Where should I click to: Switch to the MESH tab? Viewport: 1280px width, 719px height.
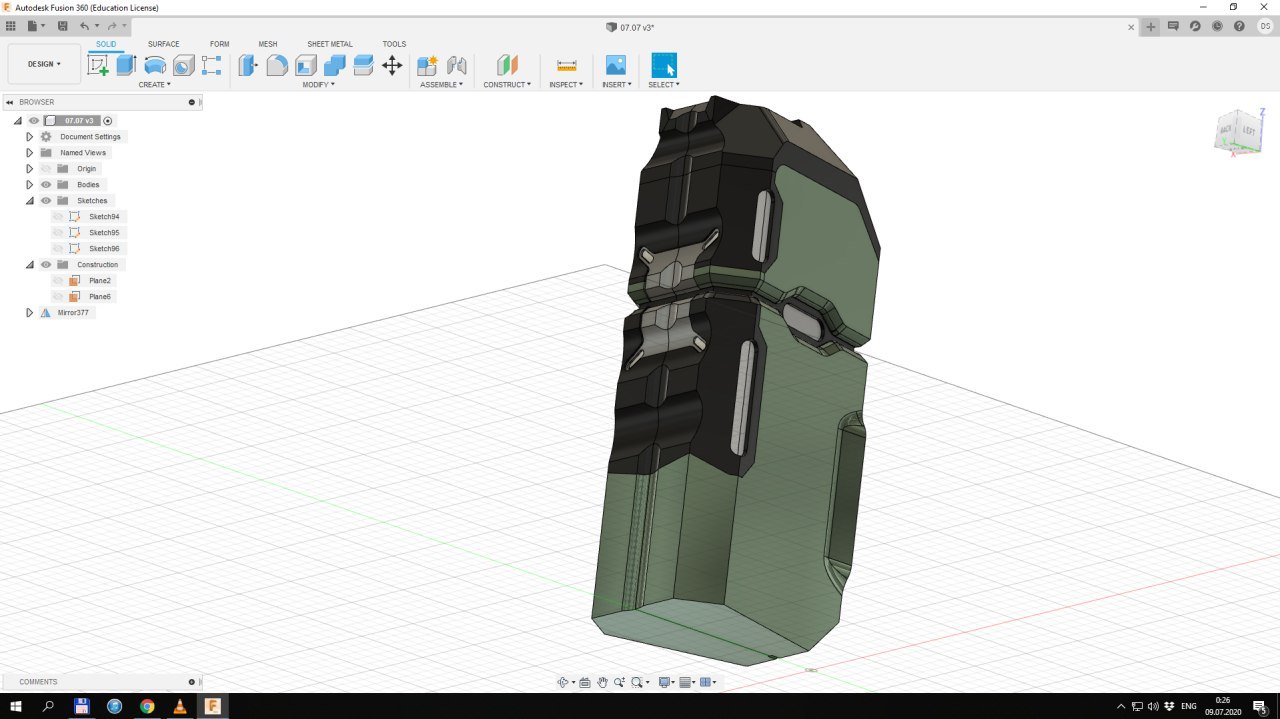coord(268,44)
